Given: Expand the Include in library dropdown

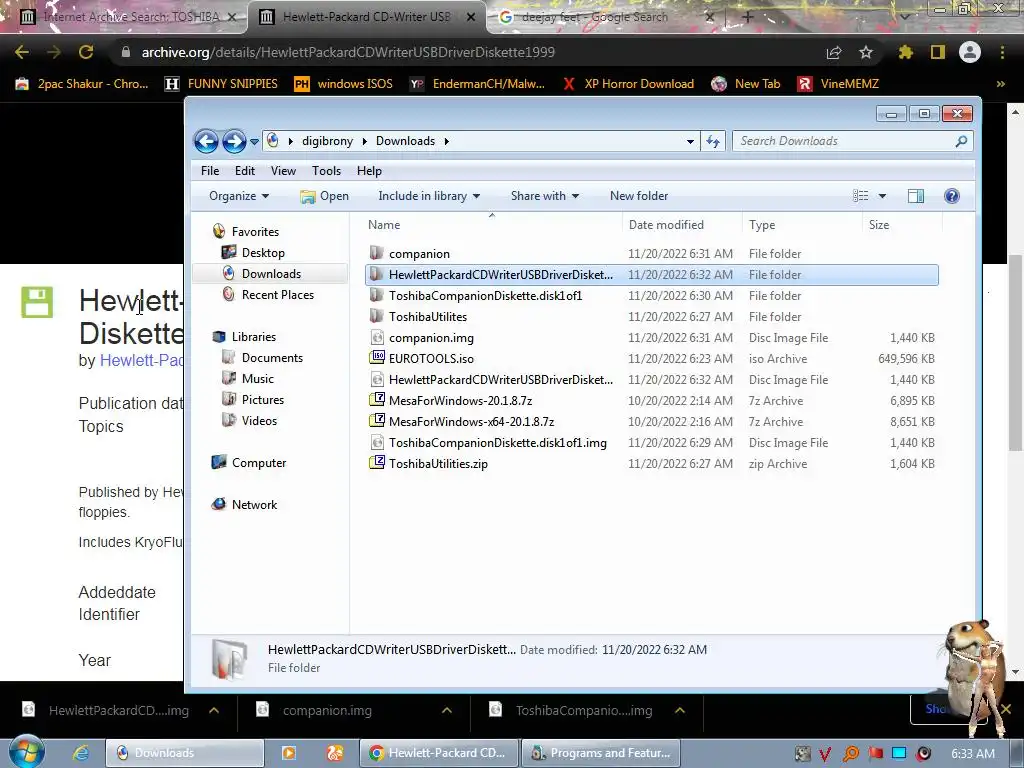Looking at the screenshot, I should click(x=429, y=196).
